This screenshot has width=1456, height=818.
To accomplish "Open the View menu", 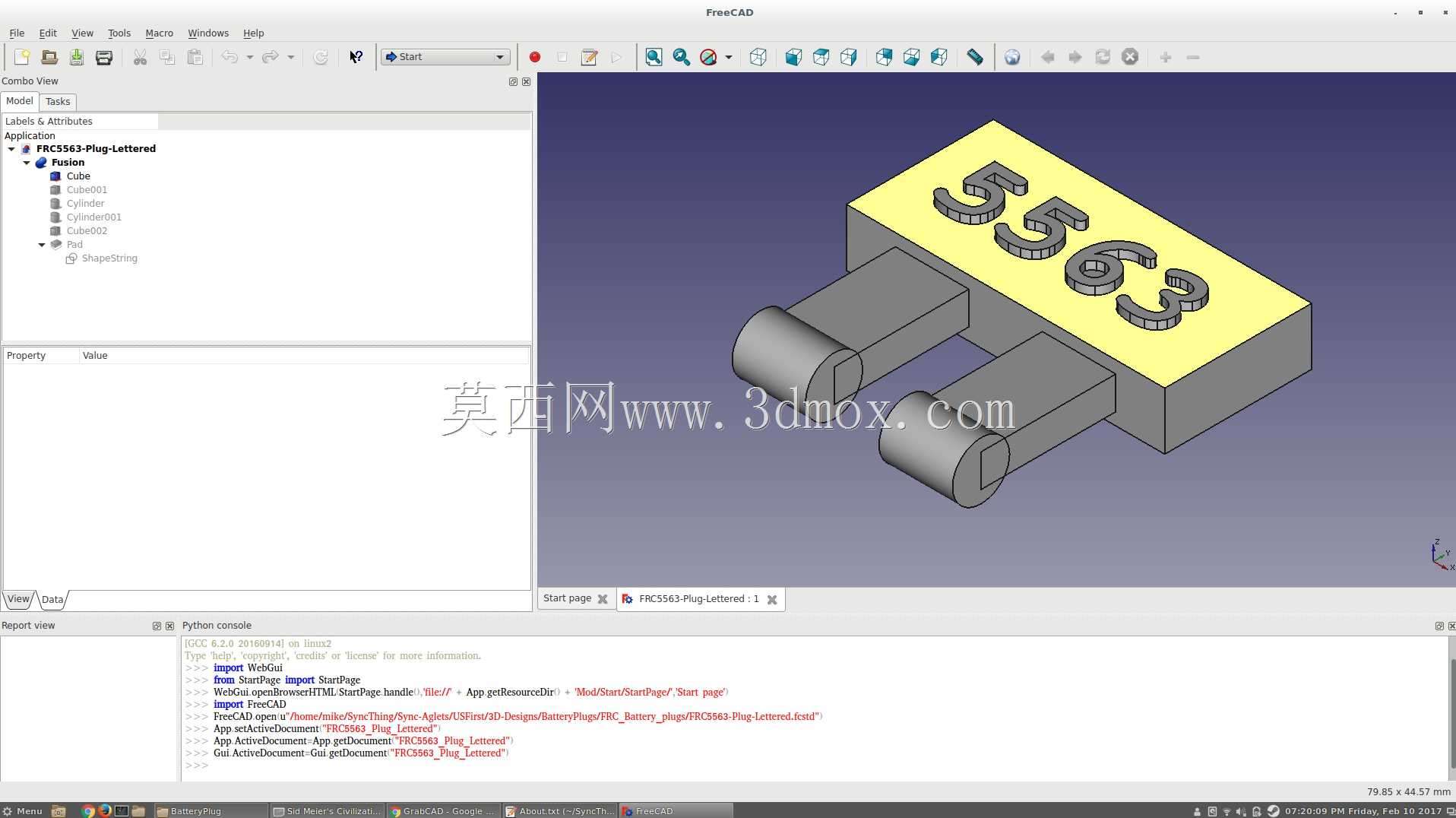I will [x=82, y=33].
